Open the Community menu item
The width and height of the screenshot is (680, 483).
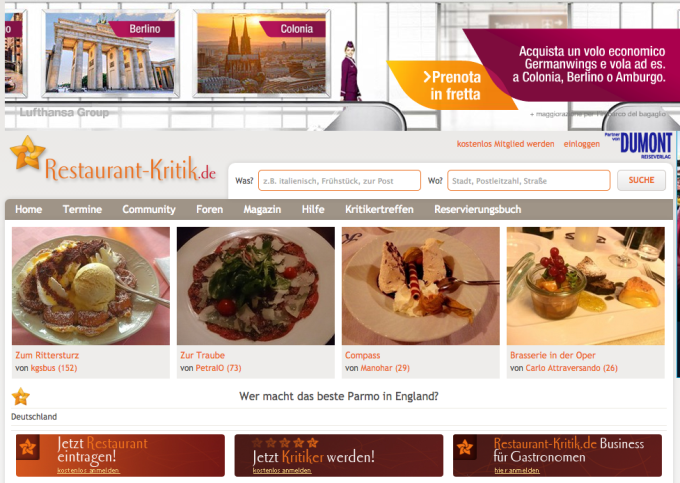pos(149,209)
